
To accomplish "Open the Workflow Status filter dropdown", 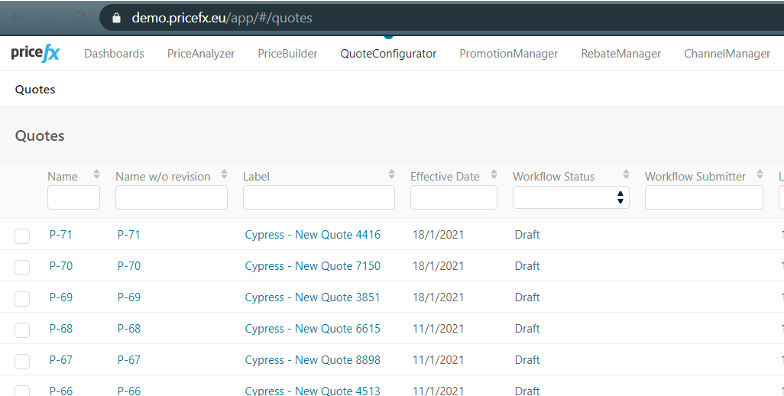I will (571, 198).
